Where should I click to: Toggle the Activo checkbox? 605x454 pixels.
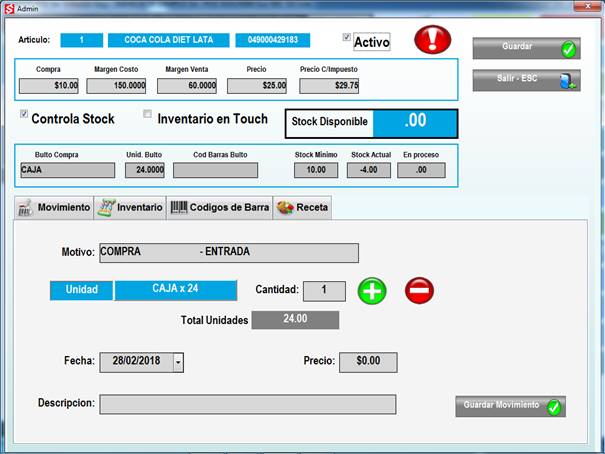[346, 37]
